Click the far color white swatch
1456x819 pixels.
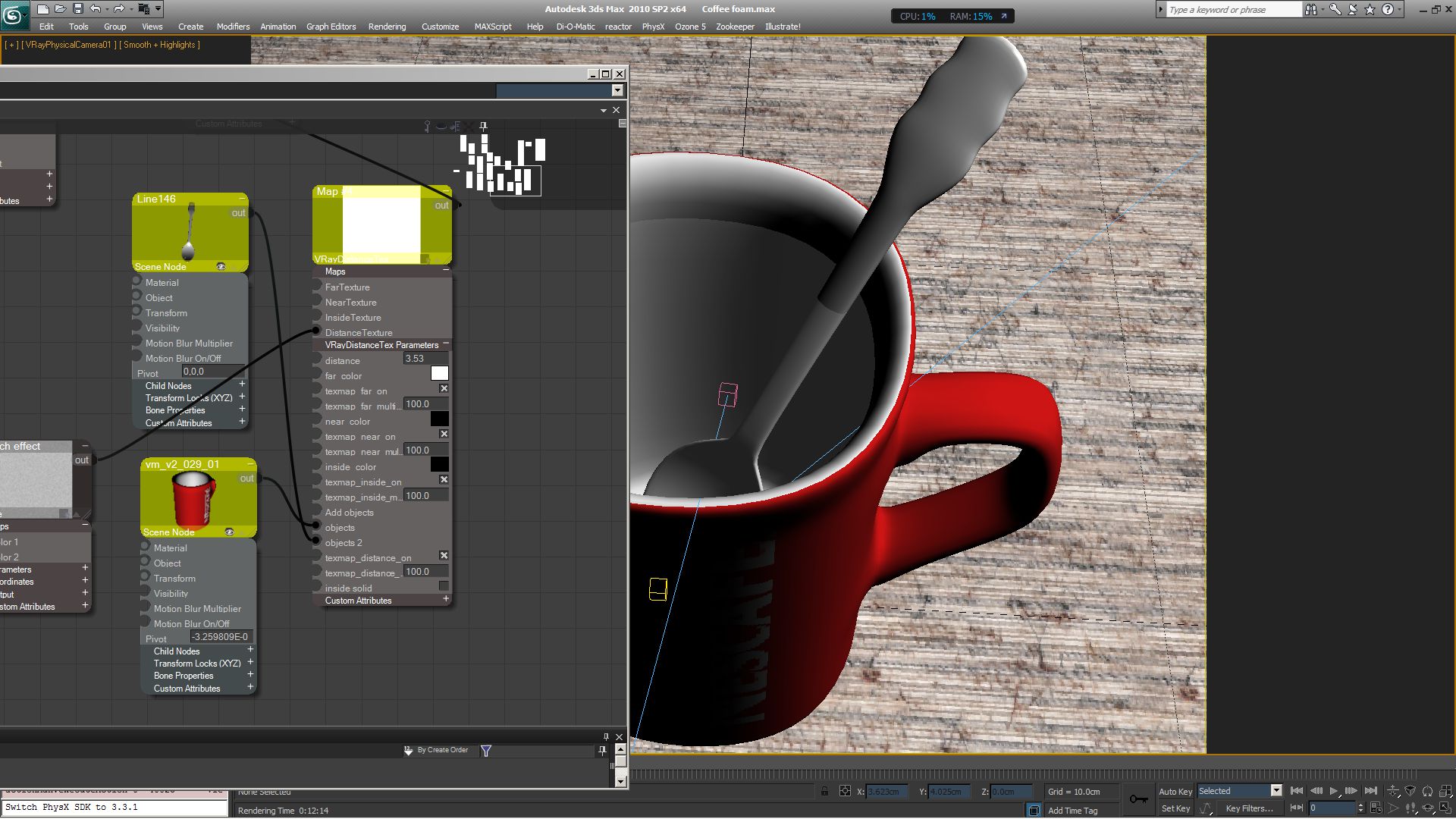pyautogui.click(x=439, y=374)
